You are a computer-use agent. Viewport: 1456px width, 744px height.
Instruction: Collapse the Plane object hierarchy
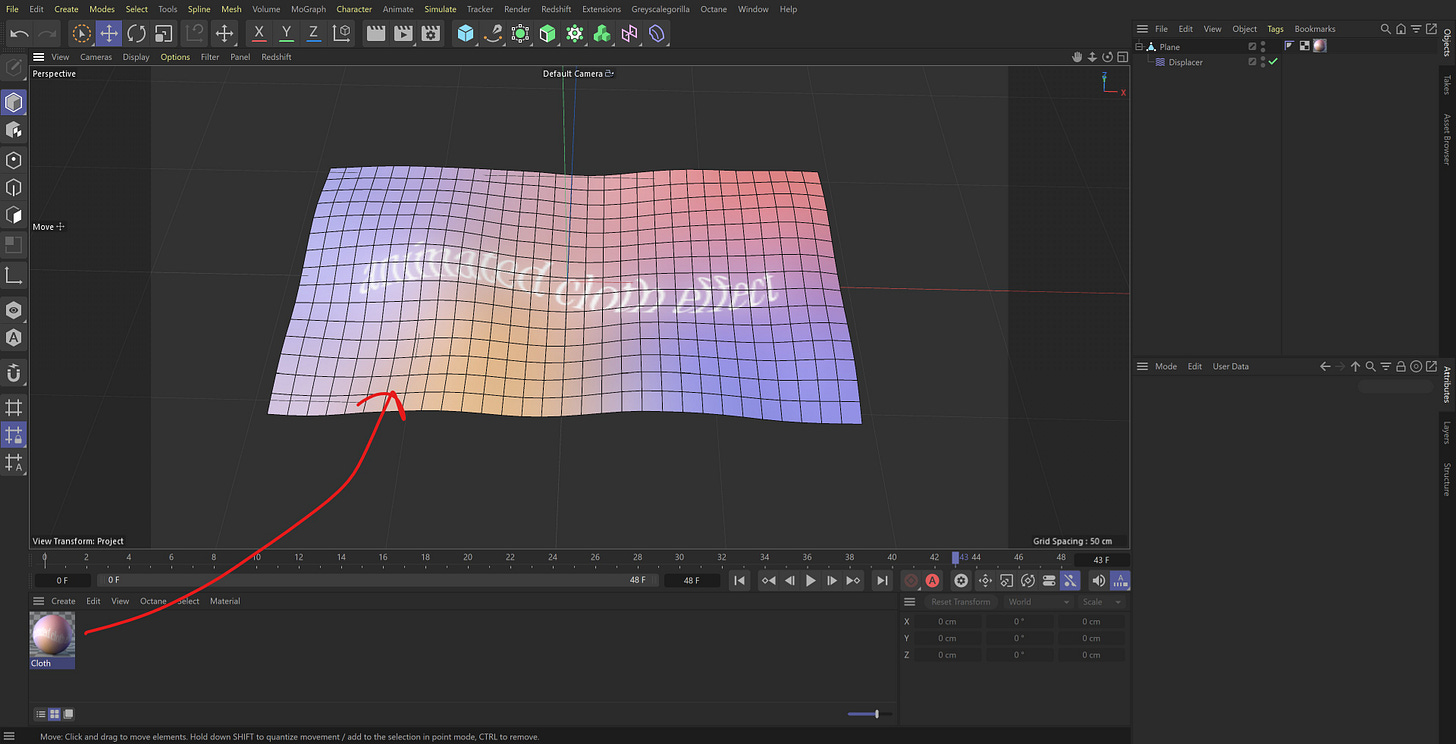coord(1139,47)
